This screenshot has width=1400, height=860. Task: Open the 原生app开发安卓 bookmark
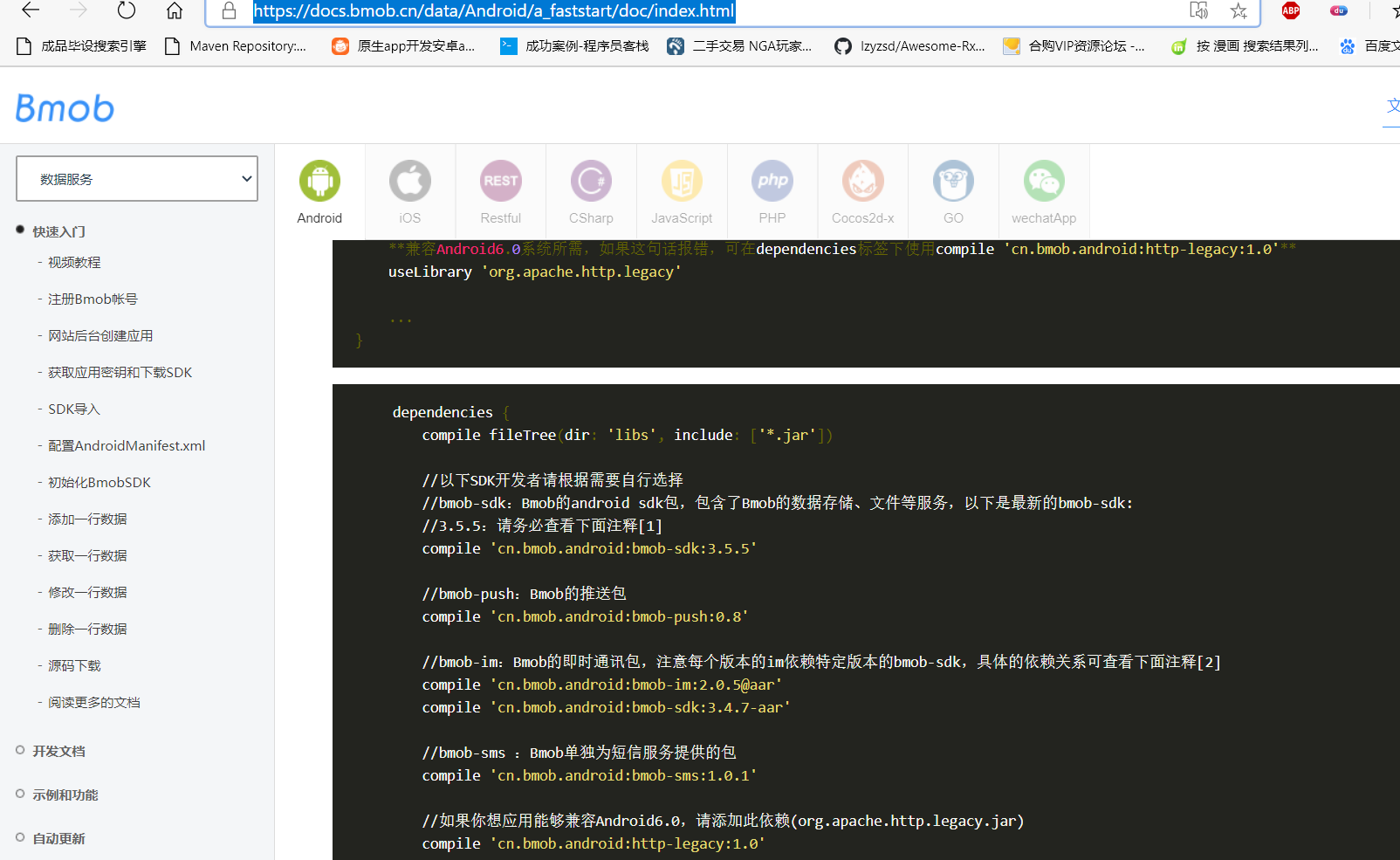click(x=403, y=46)
